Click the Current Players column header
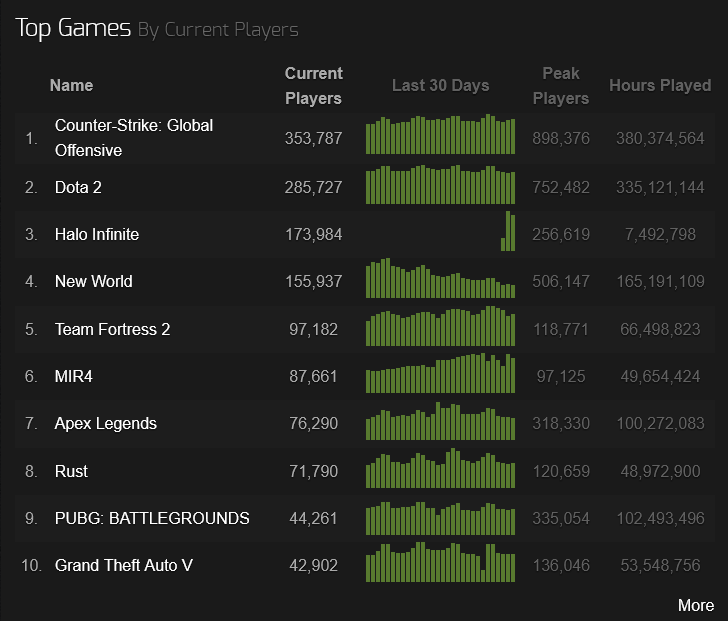Screen dimensions: 728x621 (x=313, y=86)
